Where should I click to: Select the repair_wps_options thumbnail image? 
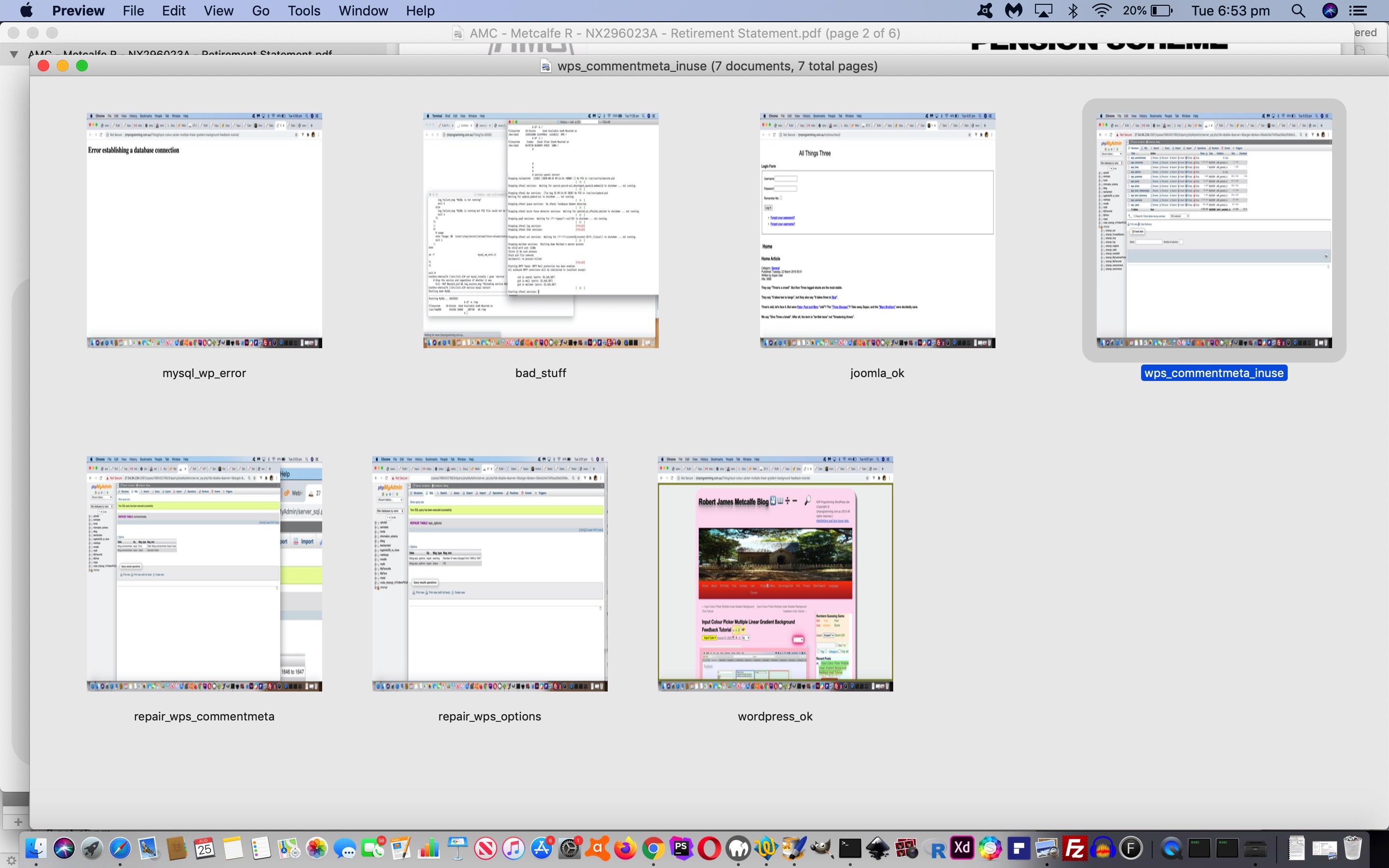490,574
